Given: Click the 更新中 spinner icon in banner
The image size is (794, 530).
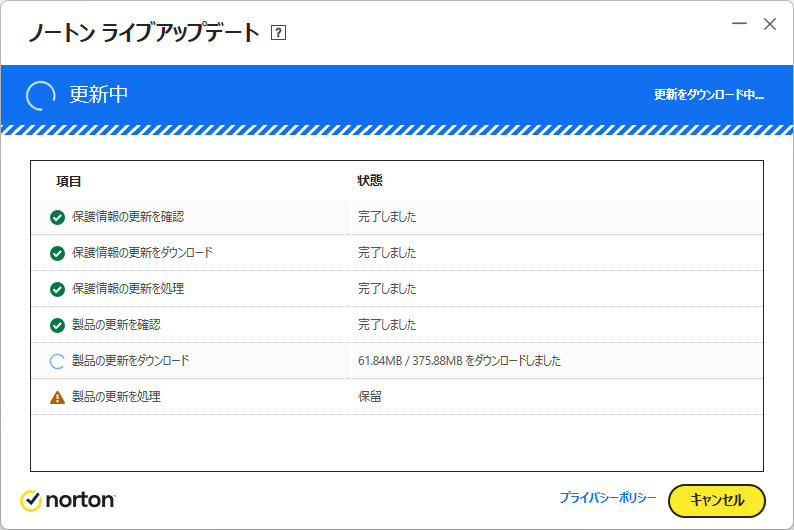Looking at the screenshot, I should click(41, 95).
